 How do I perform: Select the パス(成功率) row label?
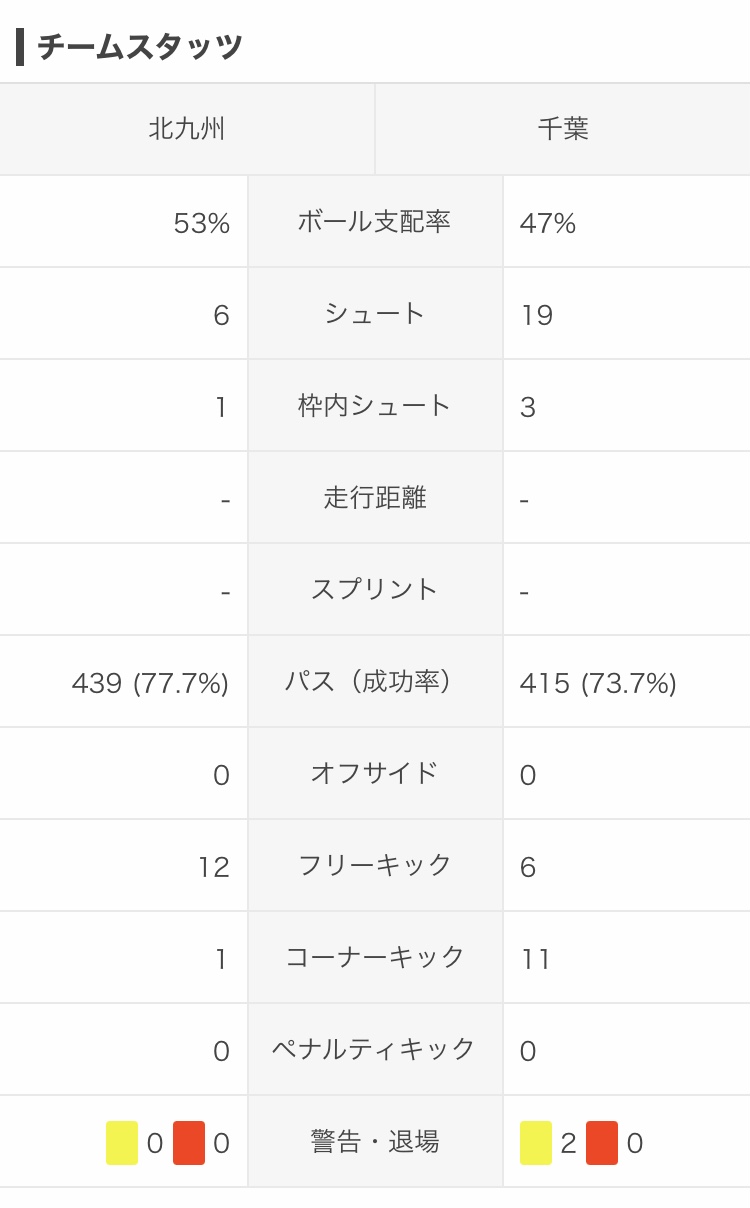(375, 682)
